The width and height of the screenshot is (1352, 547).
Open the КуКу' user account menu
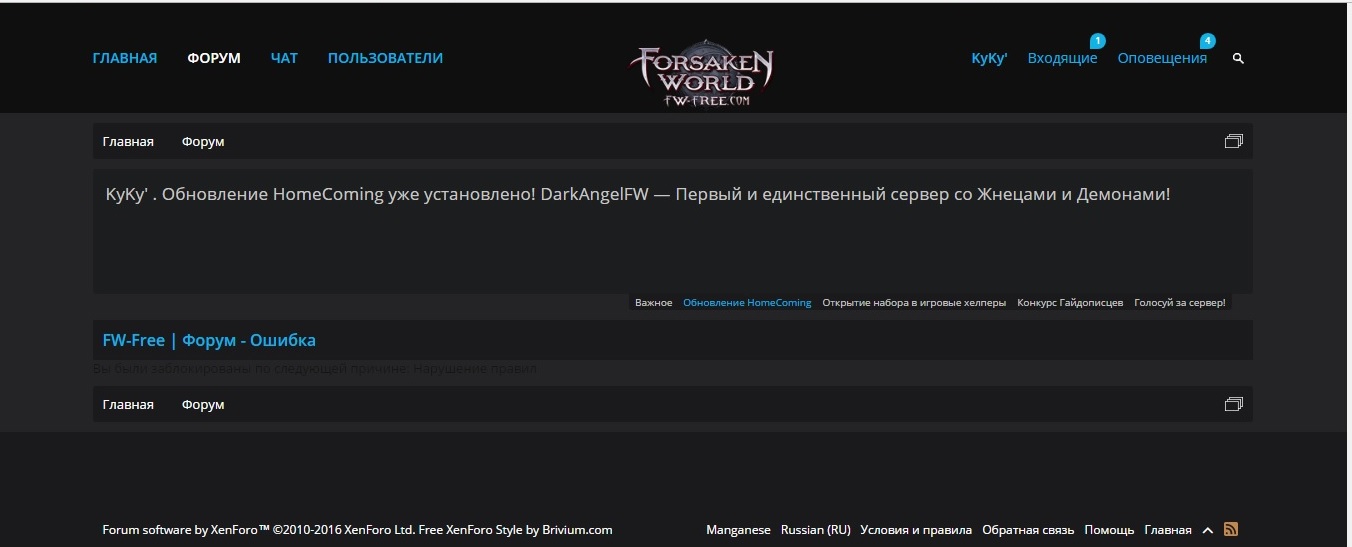click(989, 58)
